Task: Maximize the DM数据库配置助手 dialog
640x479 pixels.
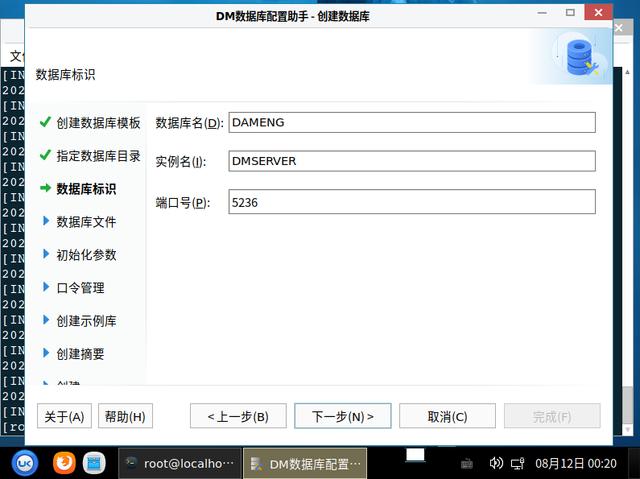Action: point(570,13)
